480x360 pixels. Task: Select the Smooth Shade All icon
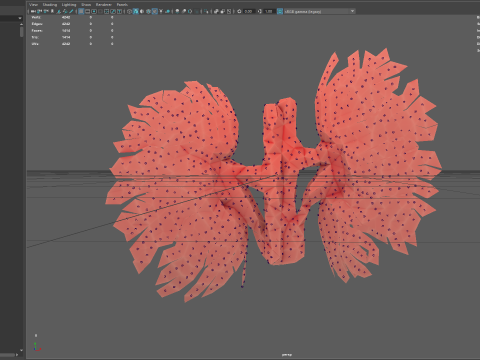coord(135,11)
